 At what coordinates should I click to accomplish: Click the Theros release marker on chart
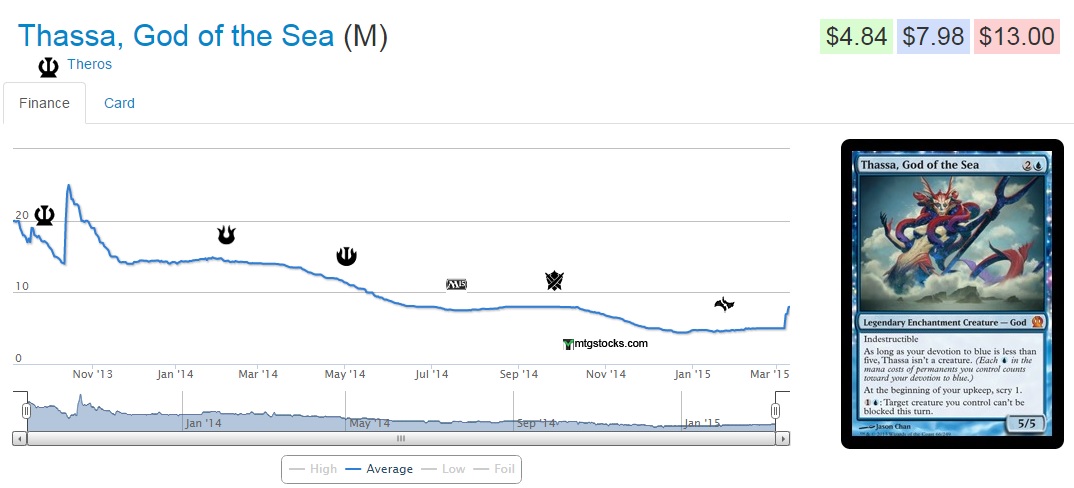click(44, 215)
